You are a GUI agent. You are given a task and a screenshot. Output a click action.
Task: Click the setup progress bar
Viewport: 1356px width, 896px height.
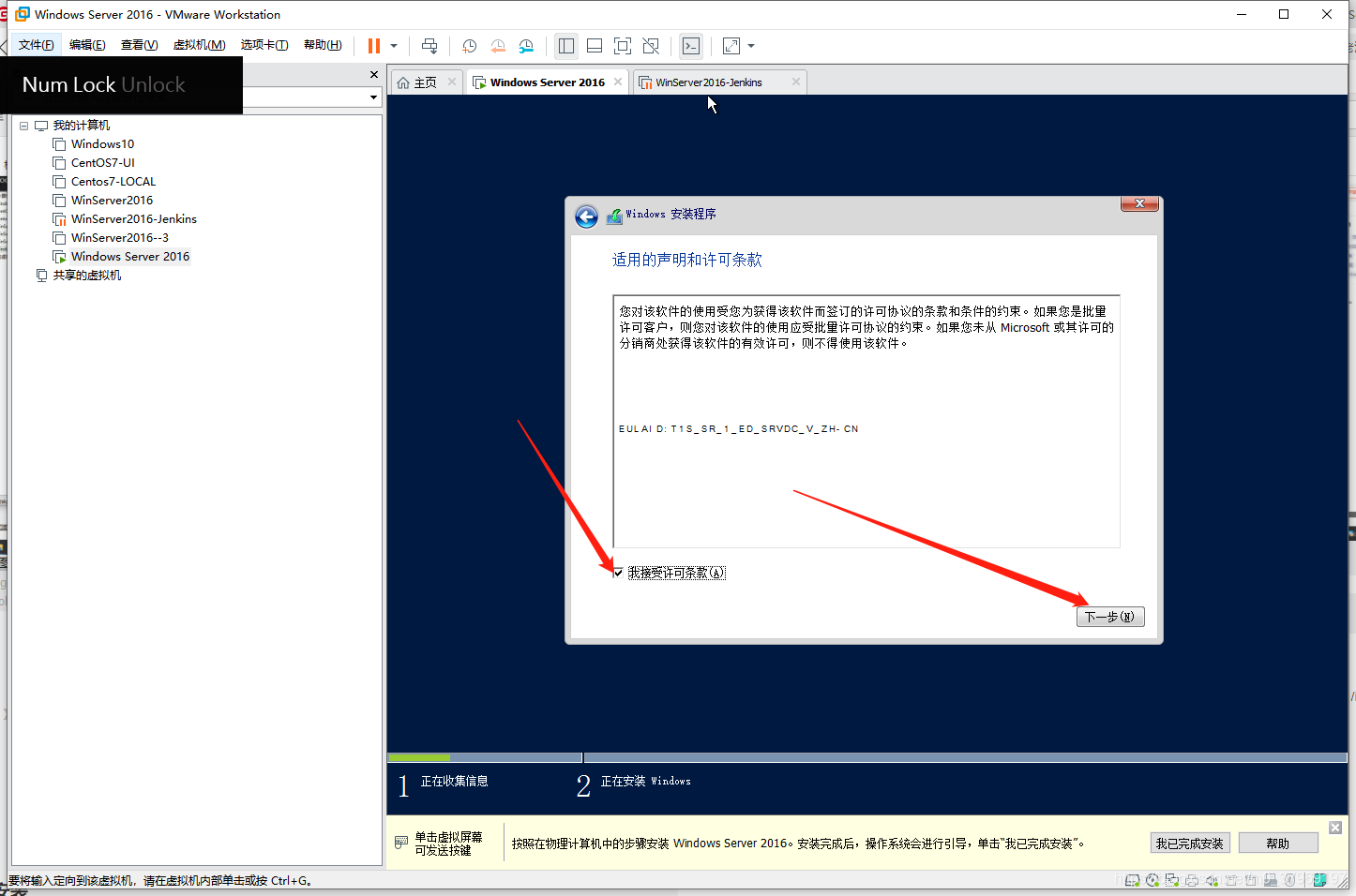[x=866, y=757]
